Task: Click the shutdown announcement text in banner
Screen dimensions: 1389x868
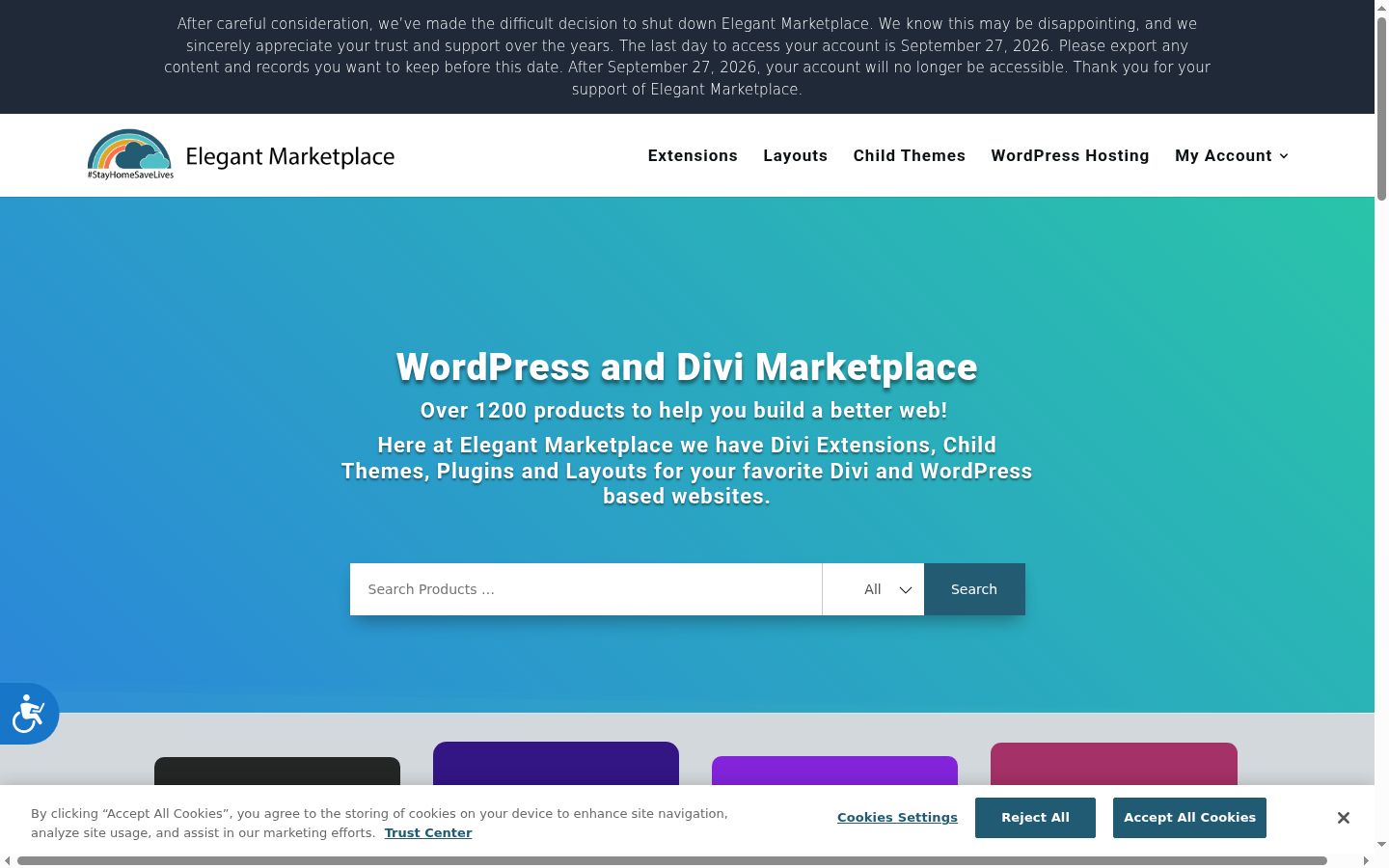Action: [687, 56]
